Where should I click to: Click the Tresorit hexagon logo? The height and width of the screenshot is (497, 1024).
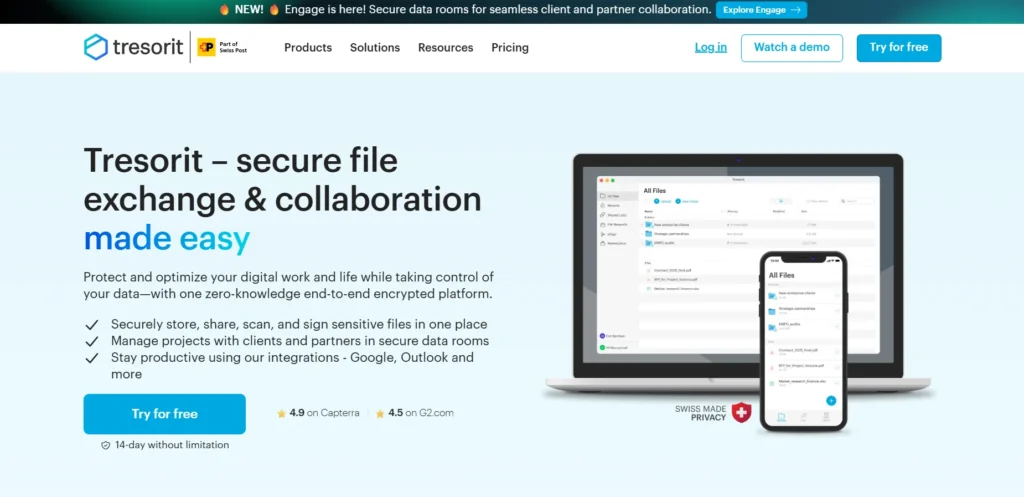click(x=95, y=47)
